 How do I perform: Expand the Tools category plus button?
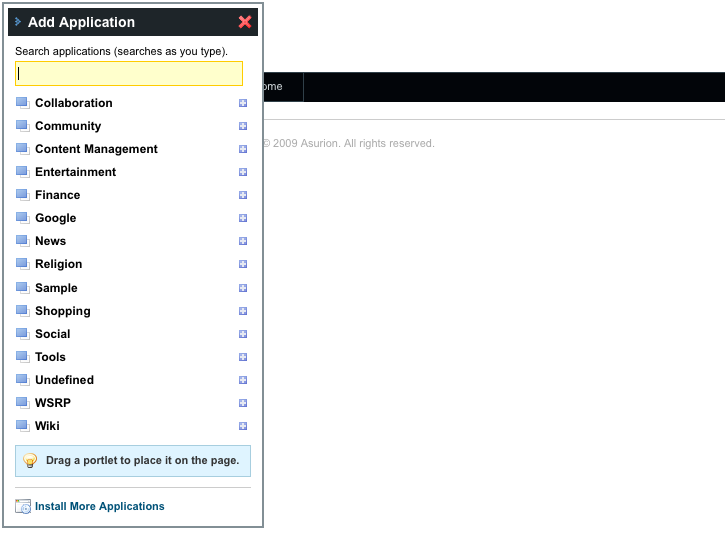click(x=243, y=357)
